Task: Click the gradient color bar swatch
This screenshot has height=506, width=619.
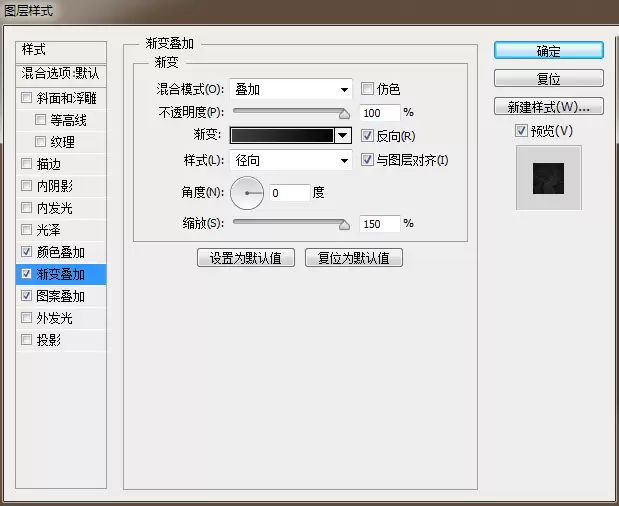Action: (282, 135)
